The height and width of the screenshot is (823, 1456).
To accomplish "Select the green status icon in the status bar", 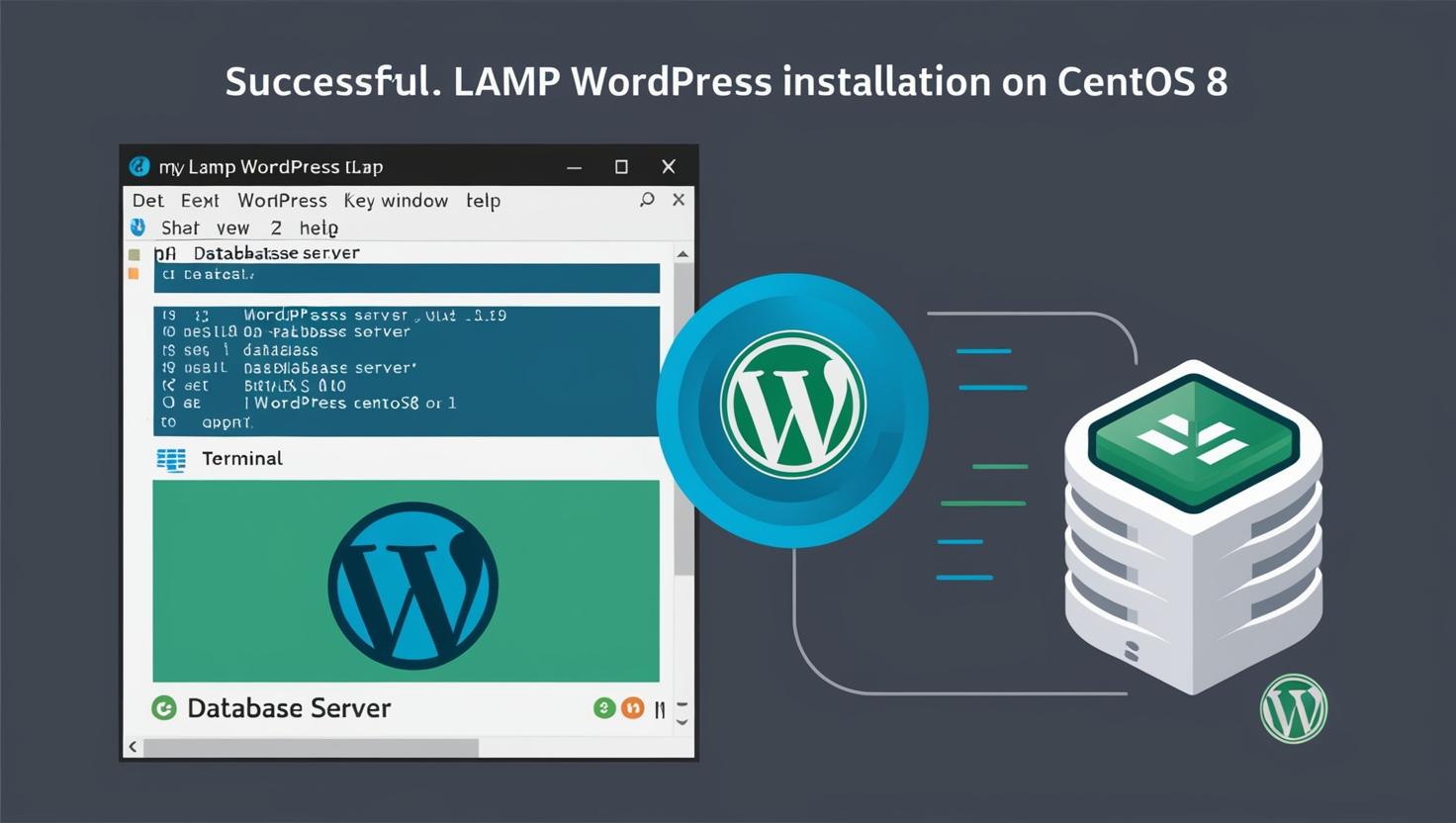I will click(x=604, y=707).
